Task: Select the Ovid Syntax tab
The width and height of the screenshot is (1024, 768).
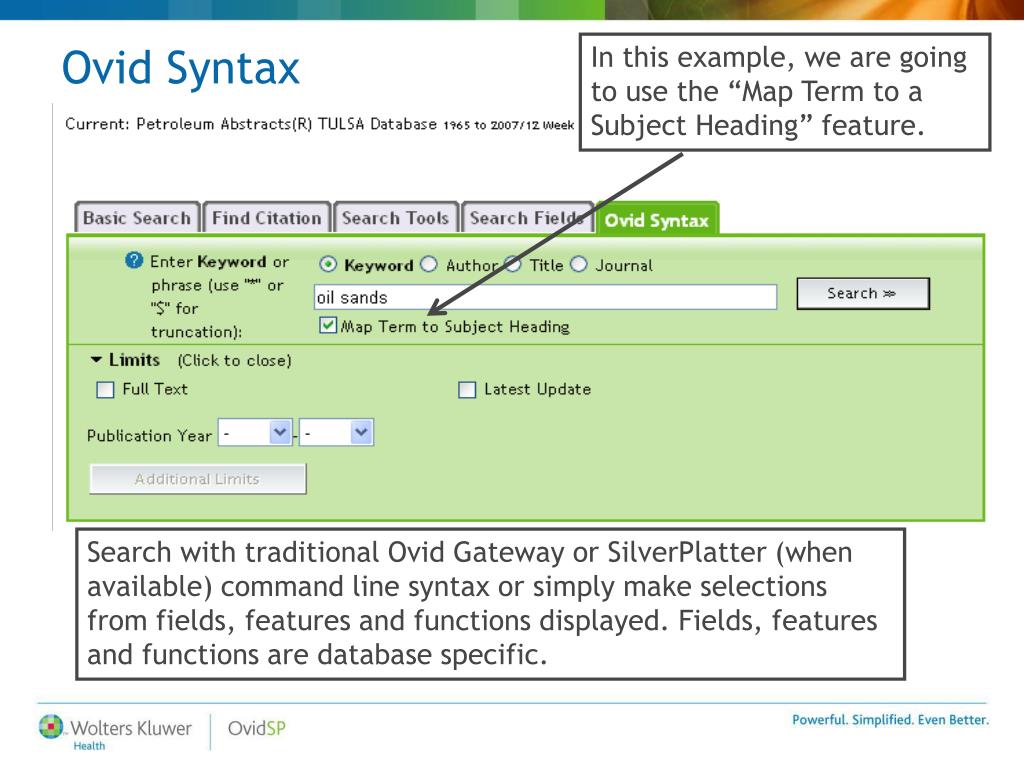Action: 657,219
